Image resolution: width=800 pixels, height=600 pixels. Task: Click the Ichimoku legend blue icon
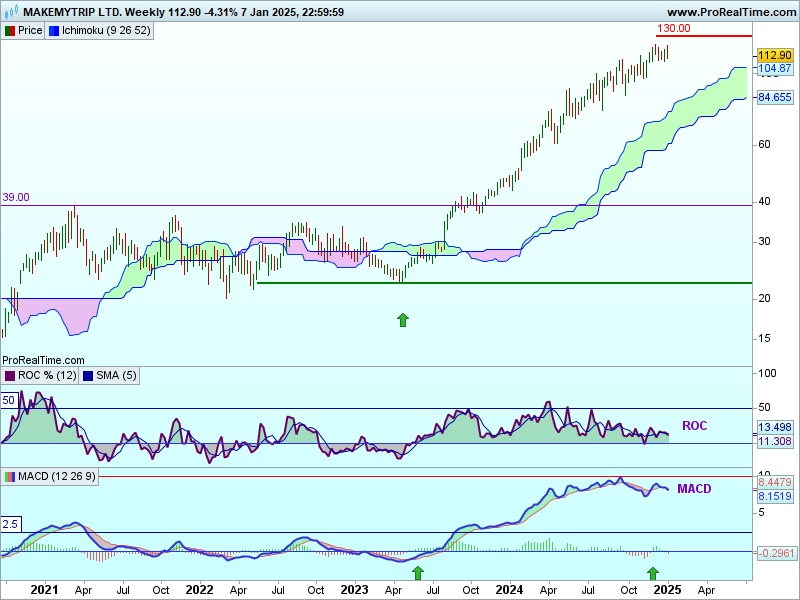click(x=54, y=31)
